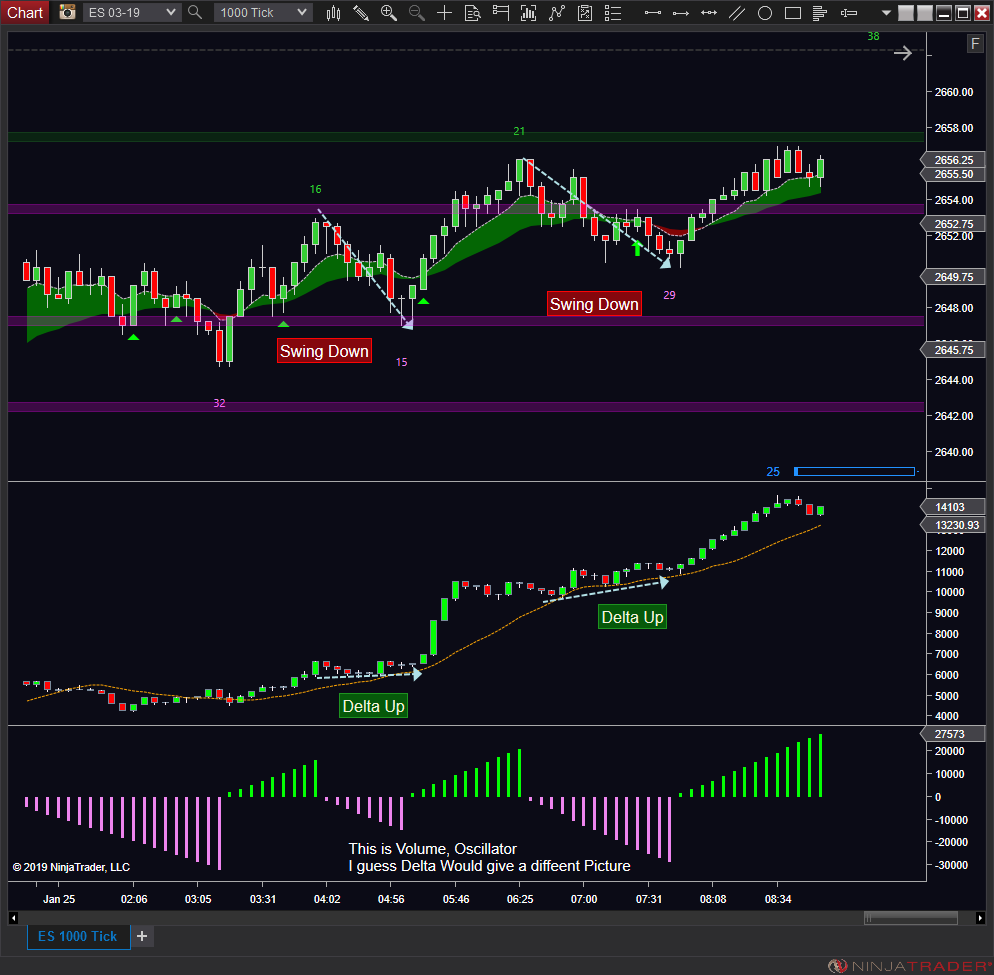Select the parallel lines channel tool

737,13
